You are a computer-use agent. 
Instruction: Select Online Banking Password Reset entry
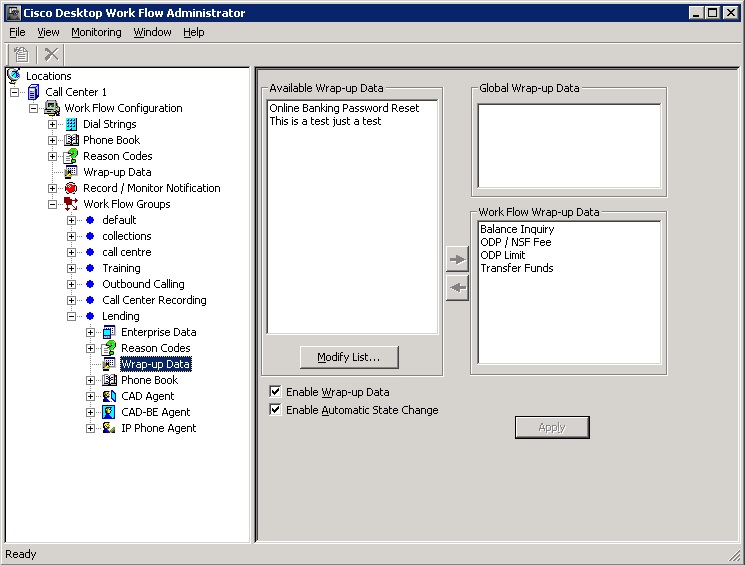(x=344, y=108)
